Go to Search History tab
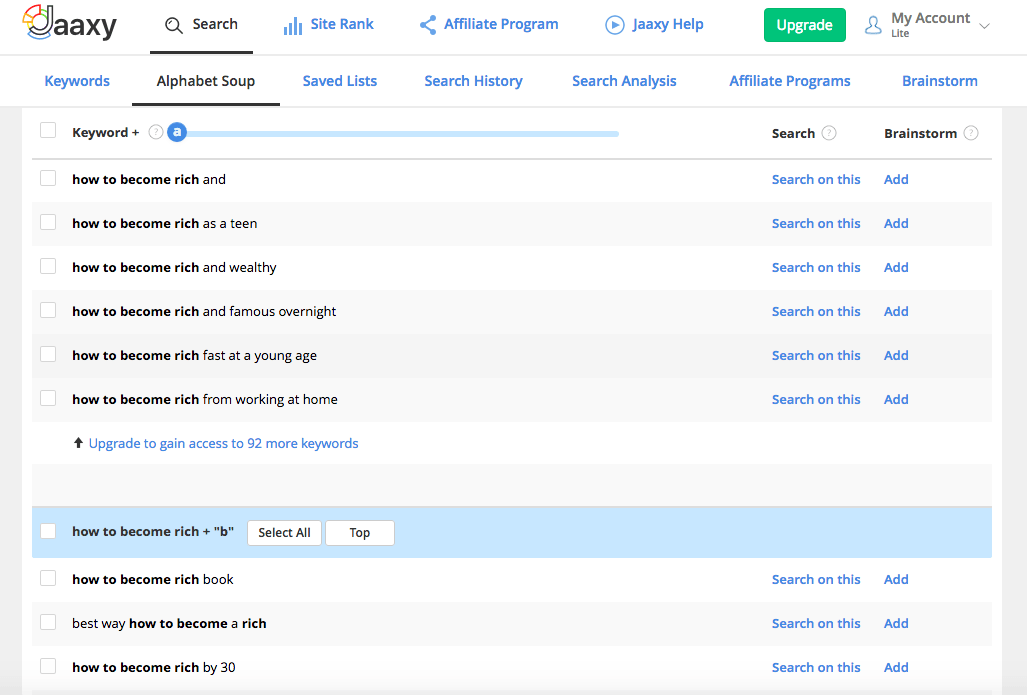The width and height of the screenshot is (1027, 695). pos(474,81)
